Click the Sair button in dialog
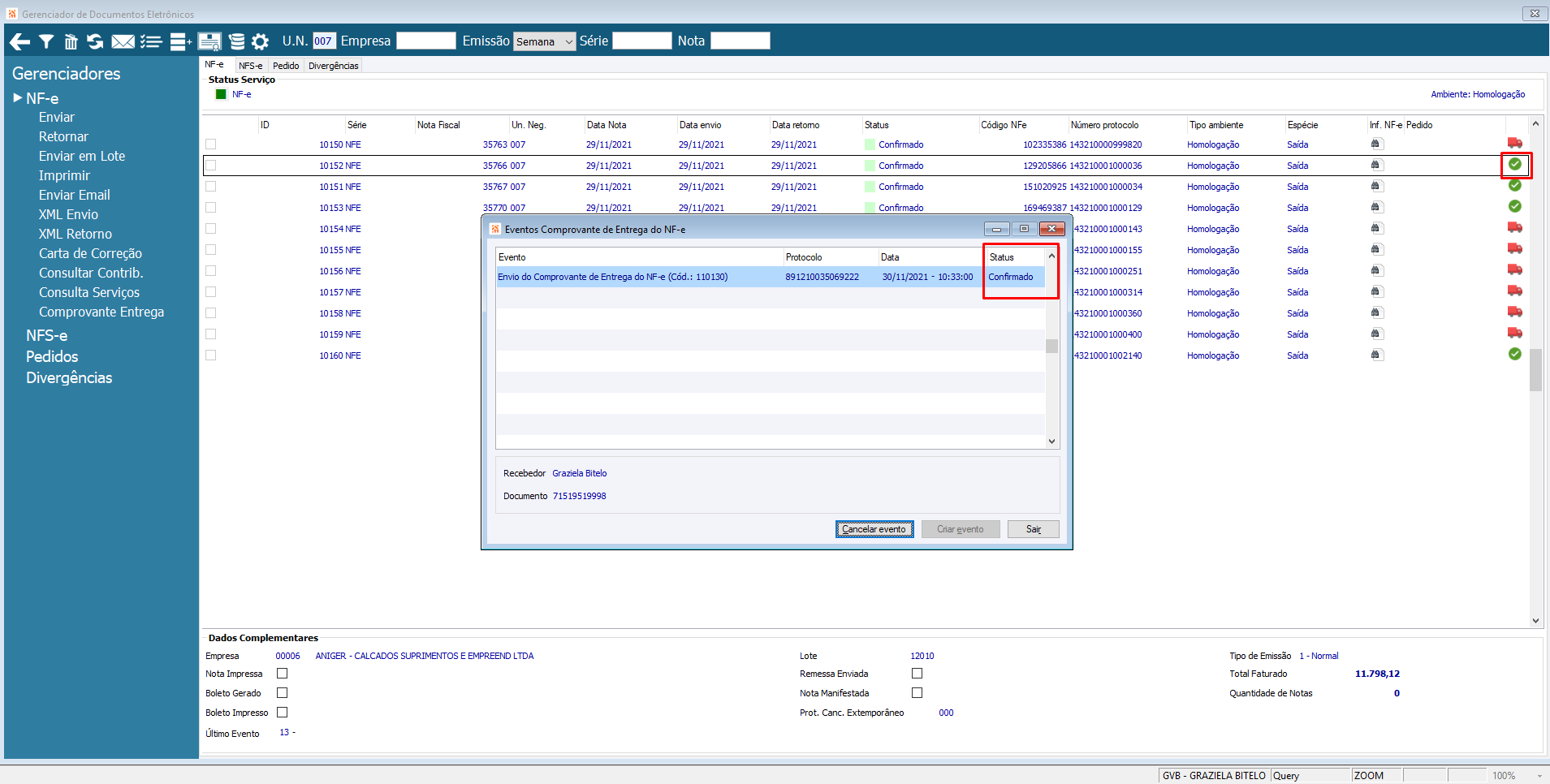 pos(1034,529)
